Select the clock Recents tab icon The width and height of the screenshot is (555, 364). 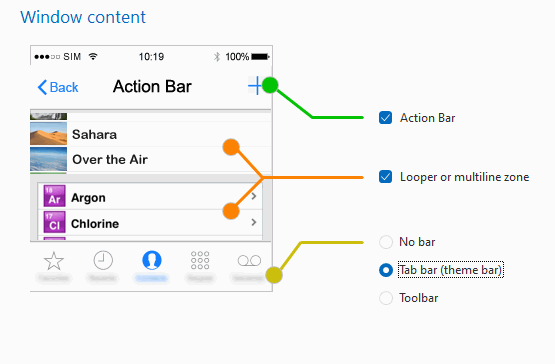click(x=103, y=260)
